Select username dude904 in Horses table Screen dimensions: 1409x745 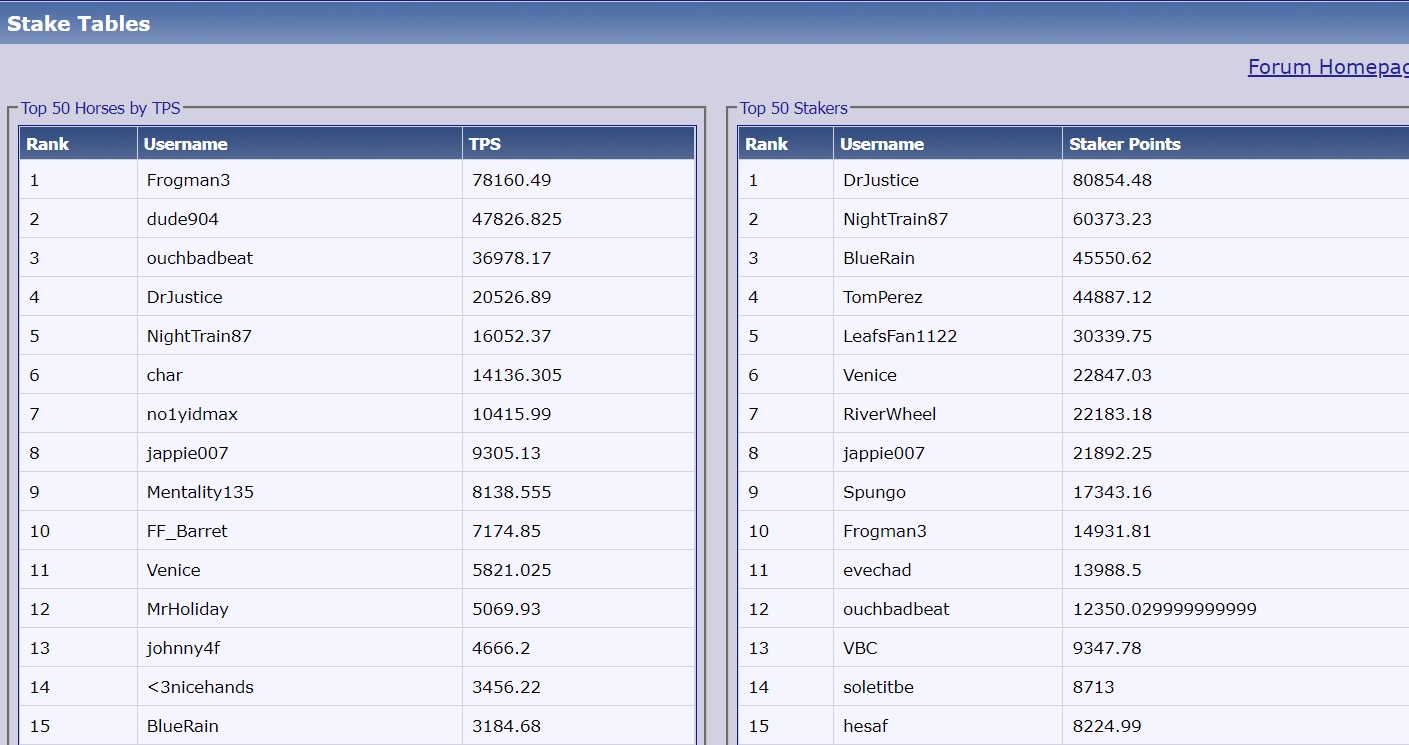click(182, 219)
